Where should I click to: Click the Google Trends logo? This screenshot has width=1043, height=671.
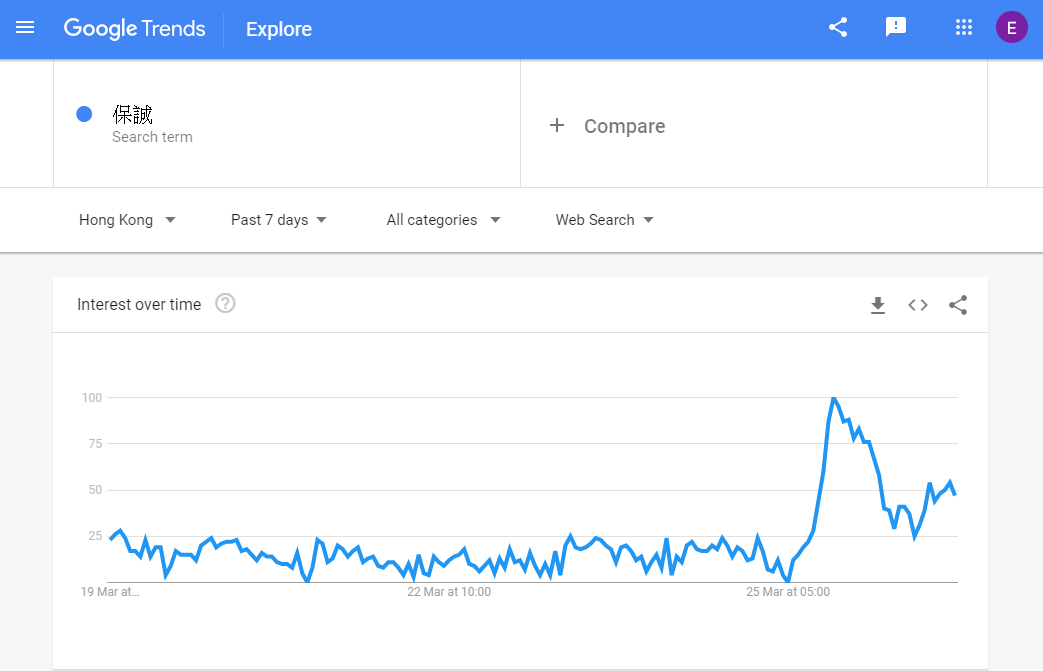pyautogui.click(x=134, y=28)
